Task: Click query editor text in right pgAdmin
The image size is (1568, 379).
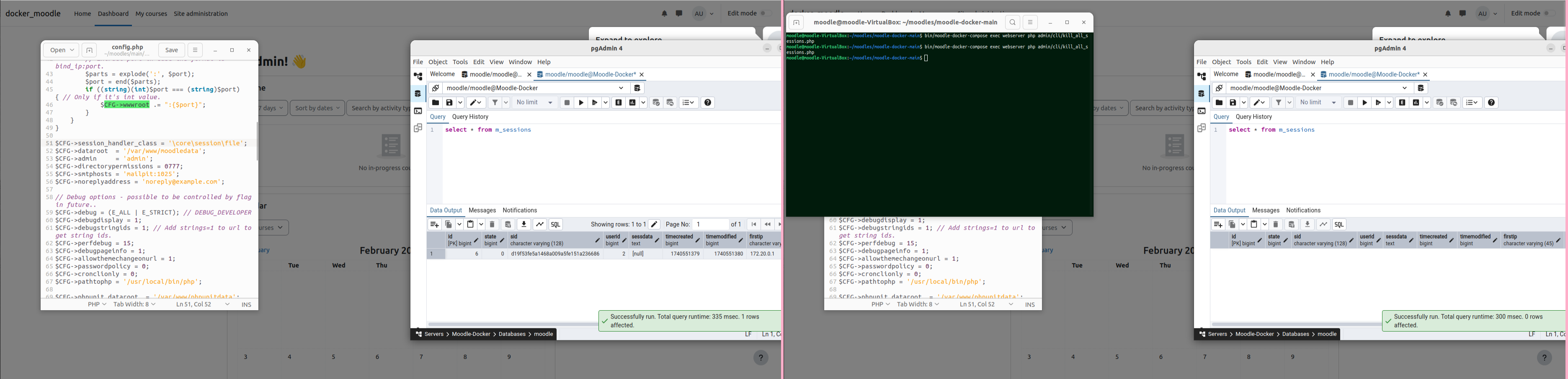Action: tap(1271, 130)
